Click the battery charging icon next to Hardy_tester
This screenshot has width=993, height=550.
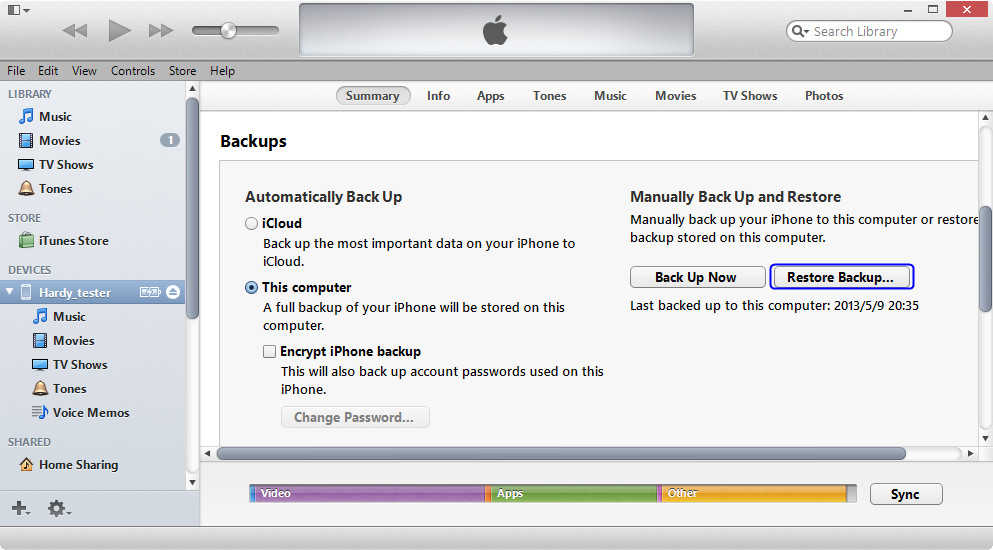click(150, 292)
